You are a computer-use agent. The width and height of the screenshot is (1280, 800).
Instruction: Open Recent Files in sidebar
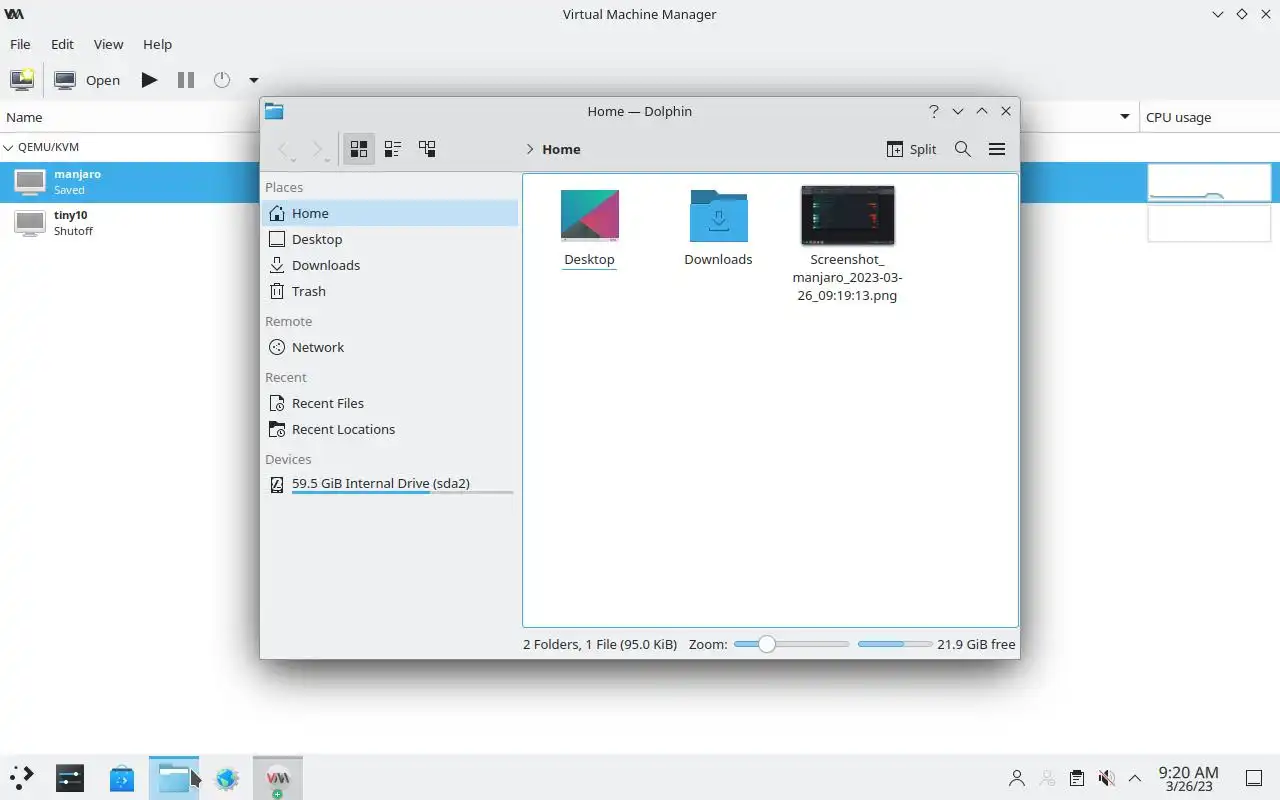click(390, 403)
